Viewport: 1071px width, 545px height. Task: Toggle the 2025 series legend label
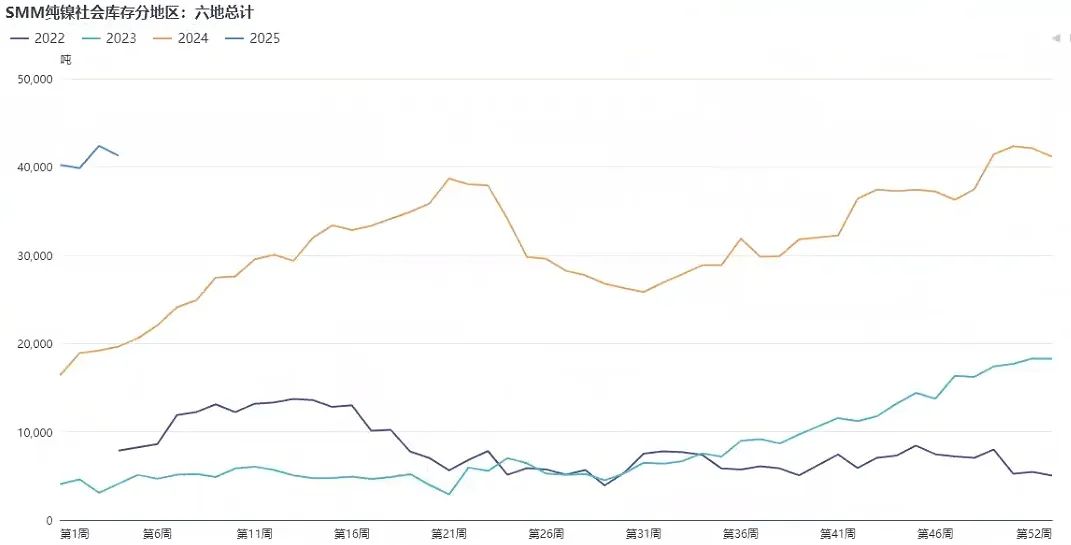tap(265, 39)
